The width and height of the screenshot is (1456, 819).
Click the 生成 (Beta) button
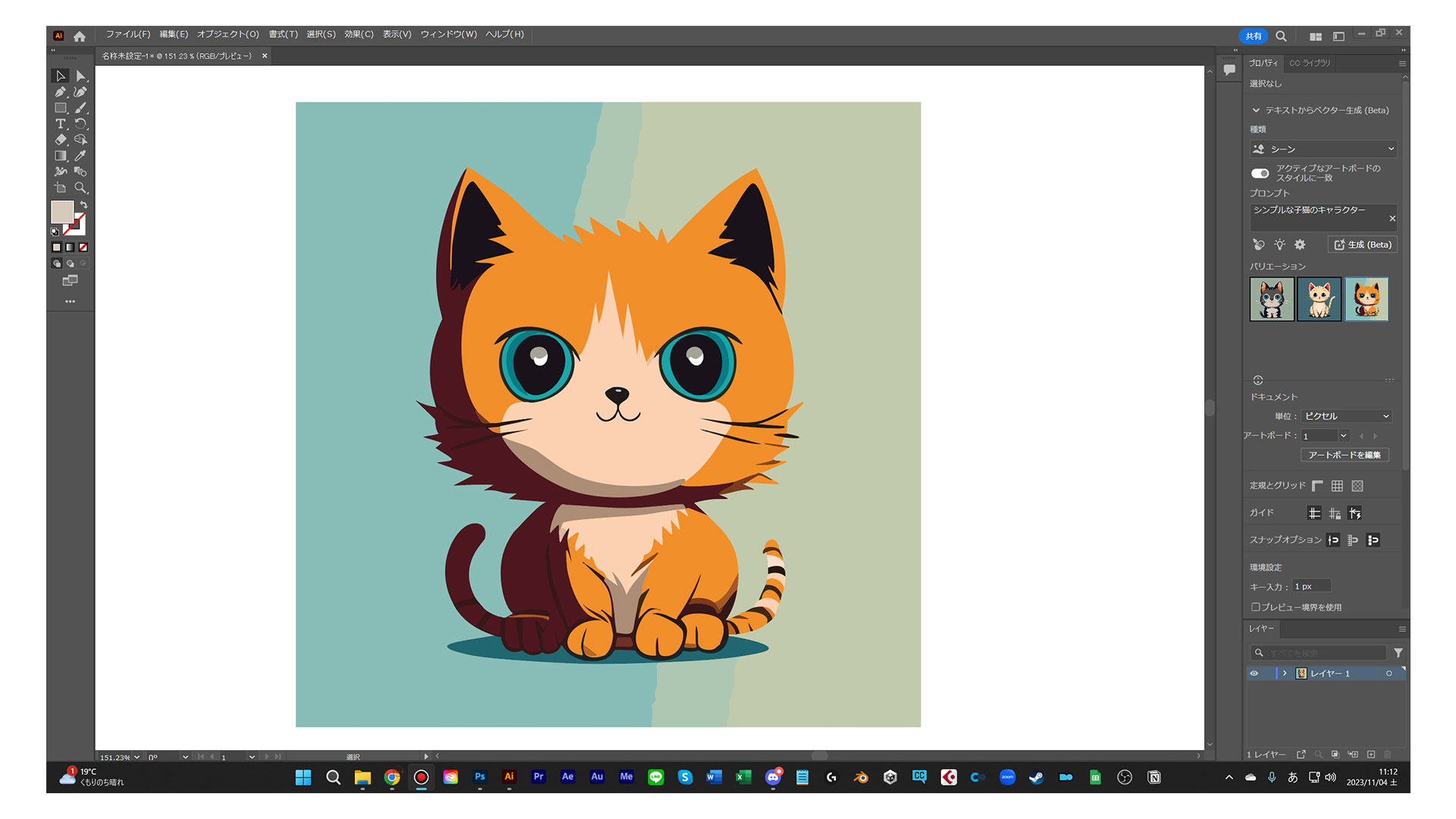click(1363, 245)
